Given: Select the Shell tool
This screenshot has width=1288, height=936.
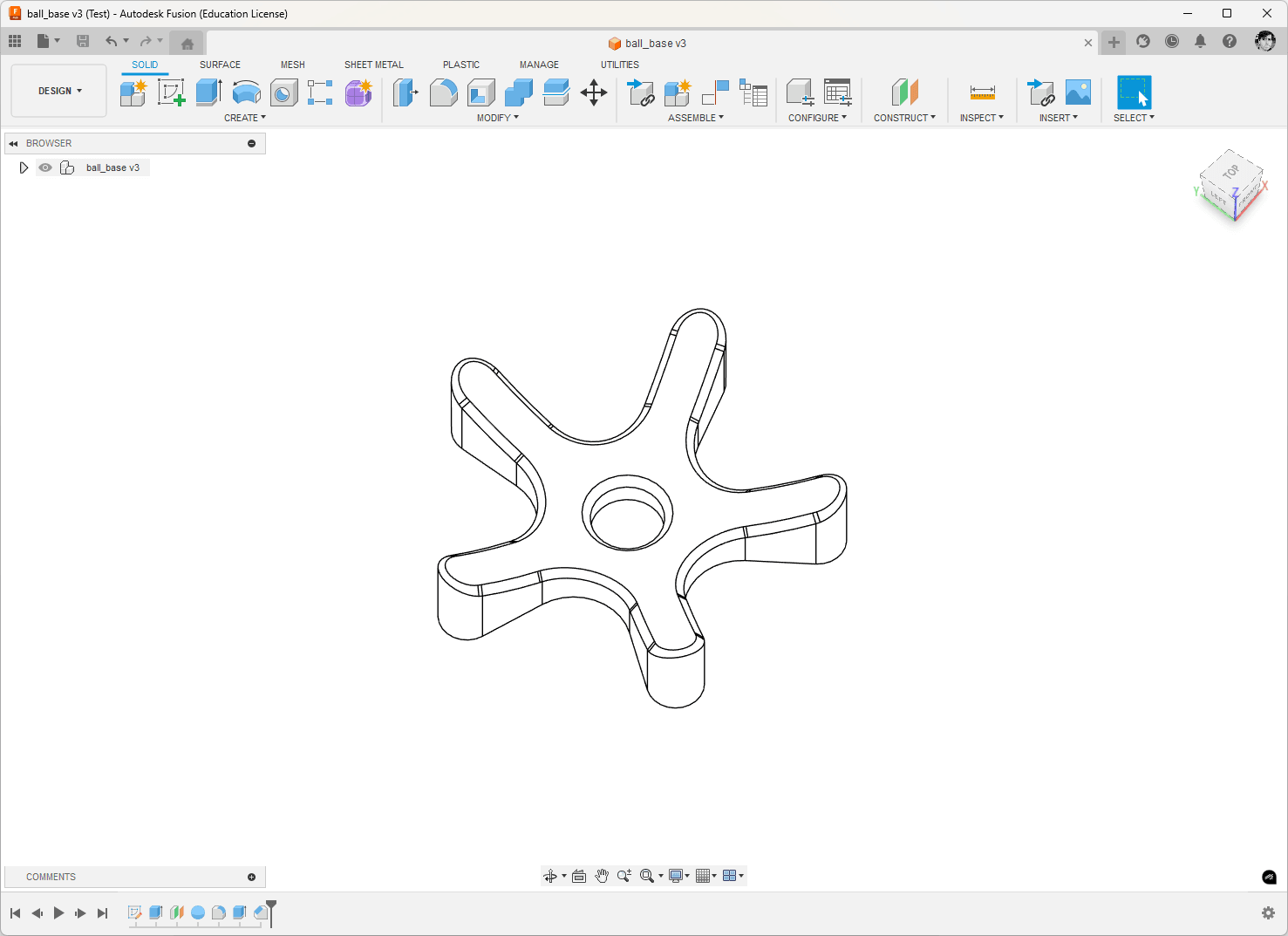Looking at the screenshot, I should coord(480,92).
